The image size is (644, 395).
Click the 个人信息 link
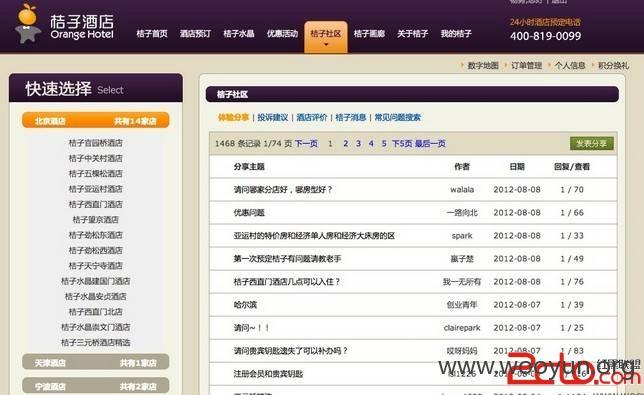coord(570,65)
